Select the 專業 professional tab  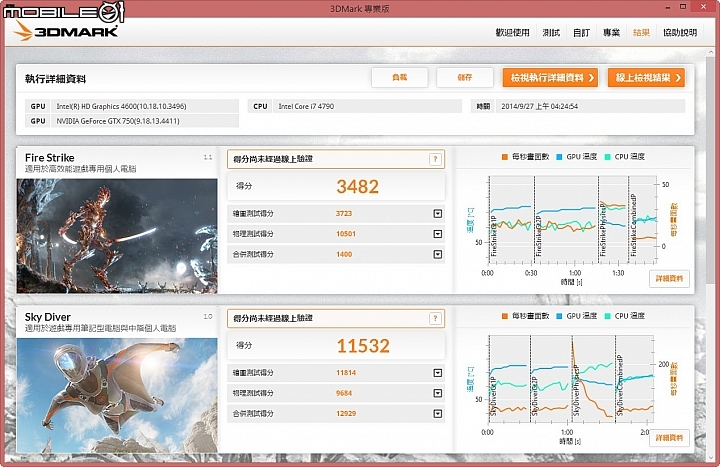[x=611, y=33]
